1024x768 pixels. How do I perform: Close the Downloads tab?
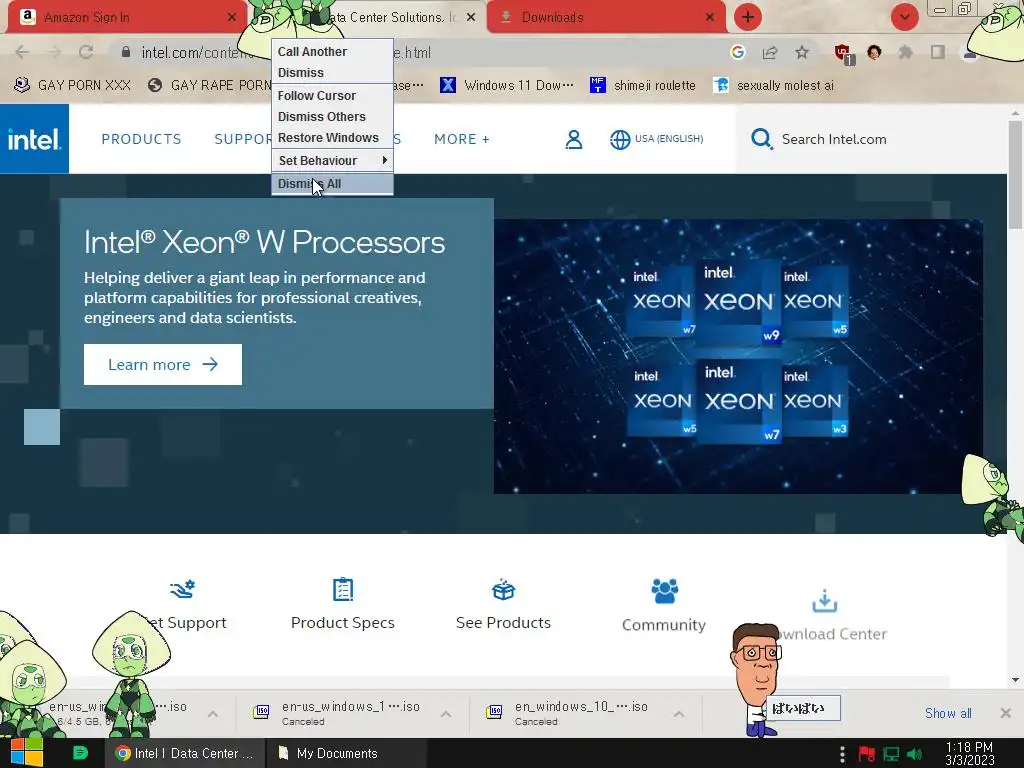[x=710, y=18]
